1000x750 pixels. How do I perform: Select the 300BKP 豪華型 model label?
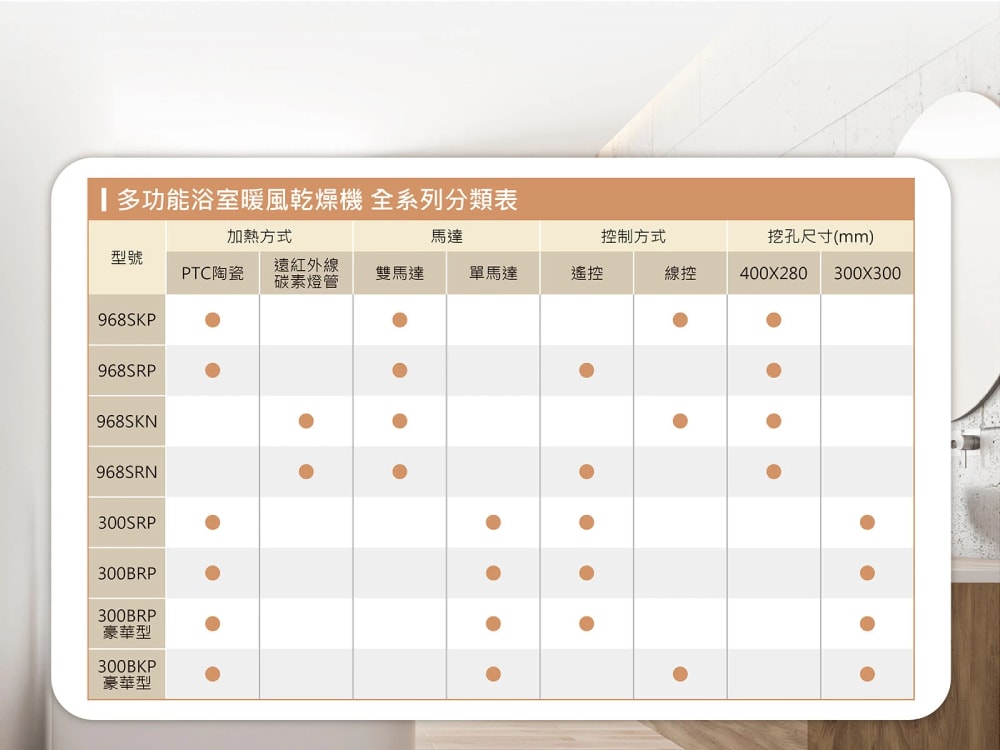[x=127, y=674]
